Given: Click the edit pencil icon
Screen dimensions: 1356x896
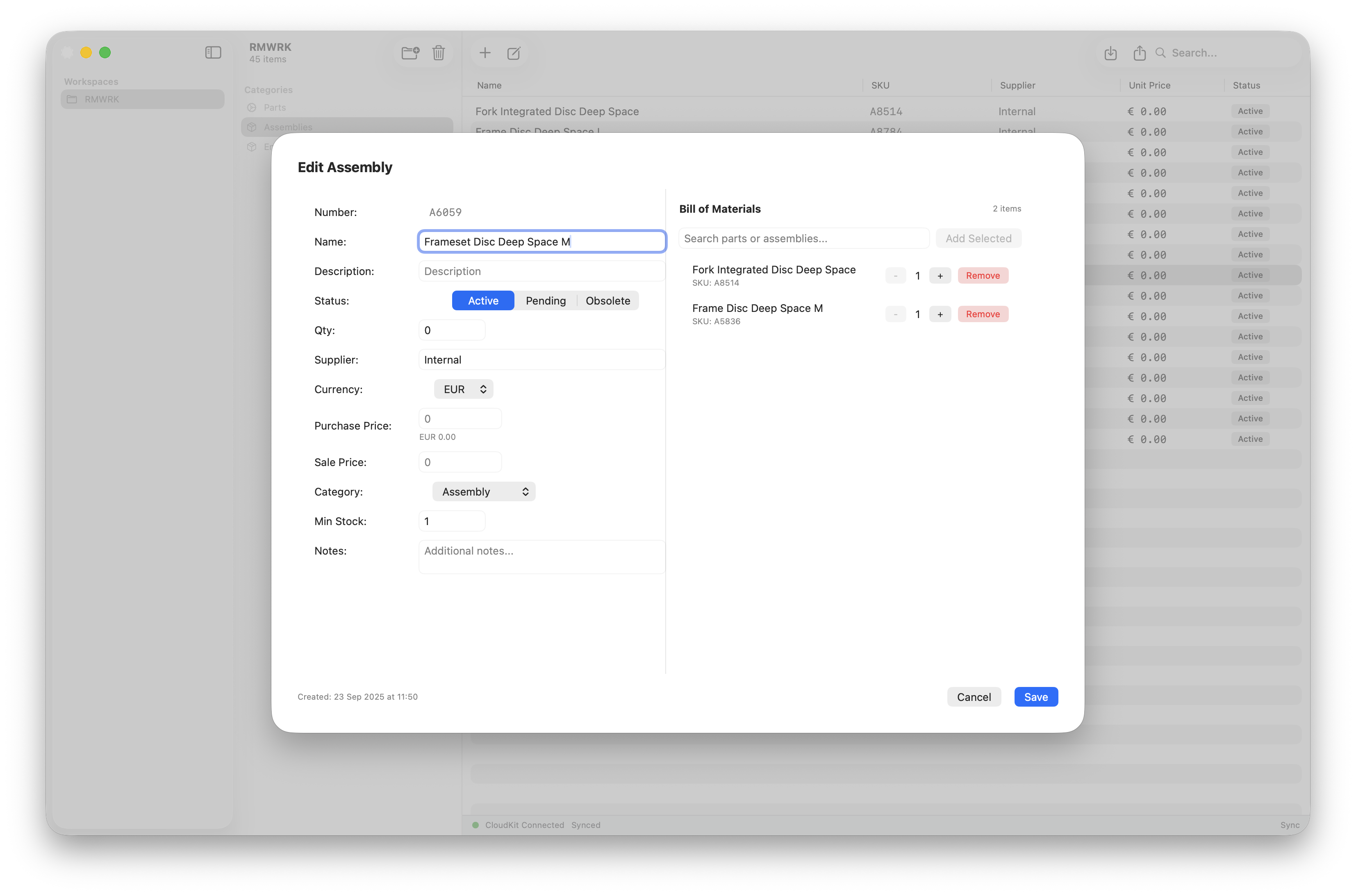Looking at the screenshot, I should click(x=513, y=53).
